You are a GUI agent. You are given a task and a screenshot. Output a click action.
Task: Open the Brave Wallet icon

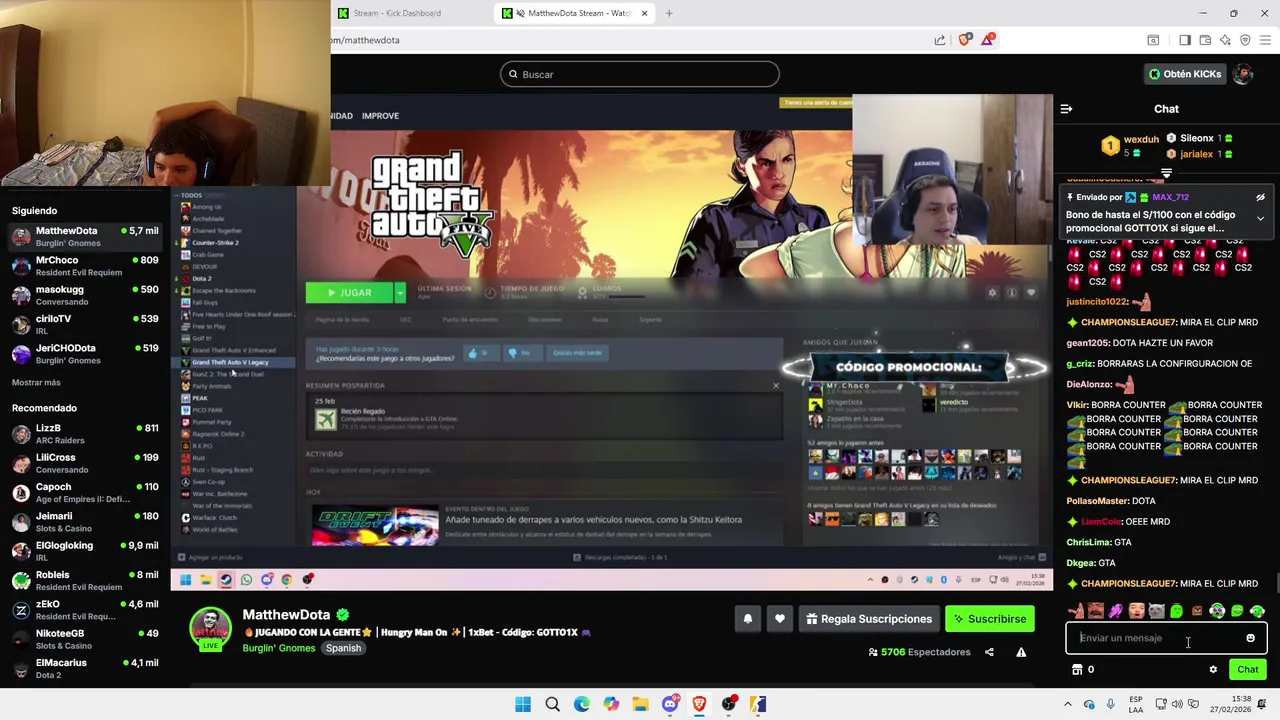[1205, 40]
